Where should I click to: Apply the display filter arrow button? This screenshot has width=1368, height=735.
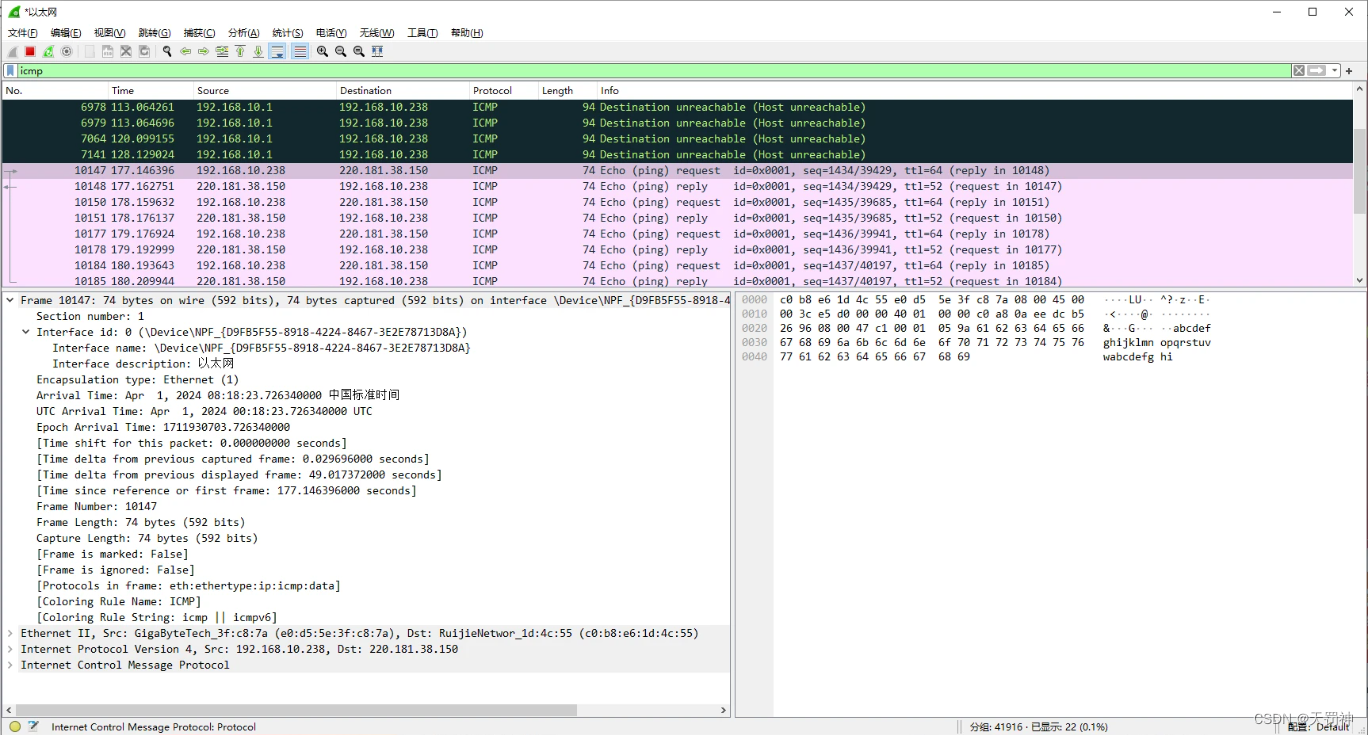[1316, 71]
